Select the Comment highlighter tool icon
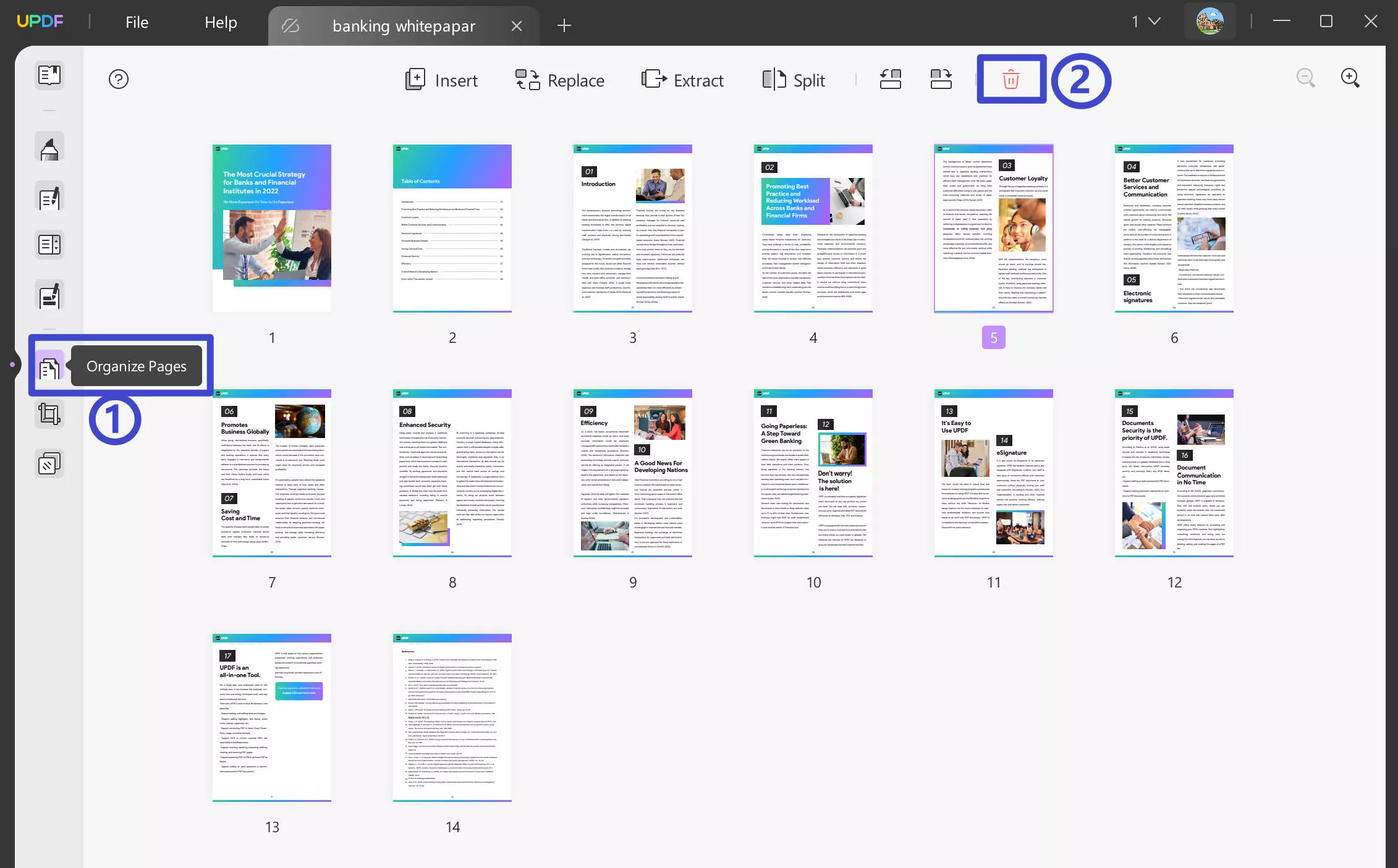This screenshot has width=1398, height=868. (49, 148)
